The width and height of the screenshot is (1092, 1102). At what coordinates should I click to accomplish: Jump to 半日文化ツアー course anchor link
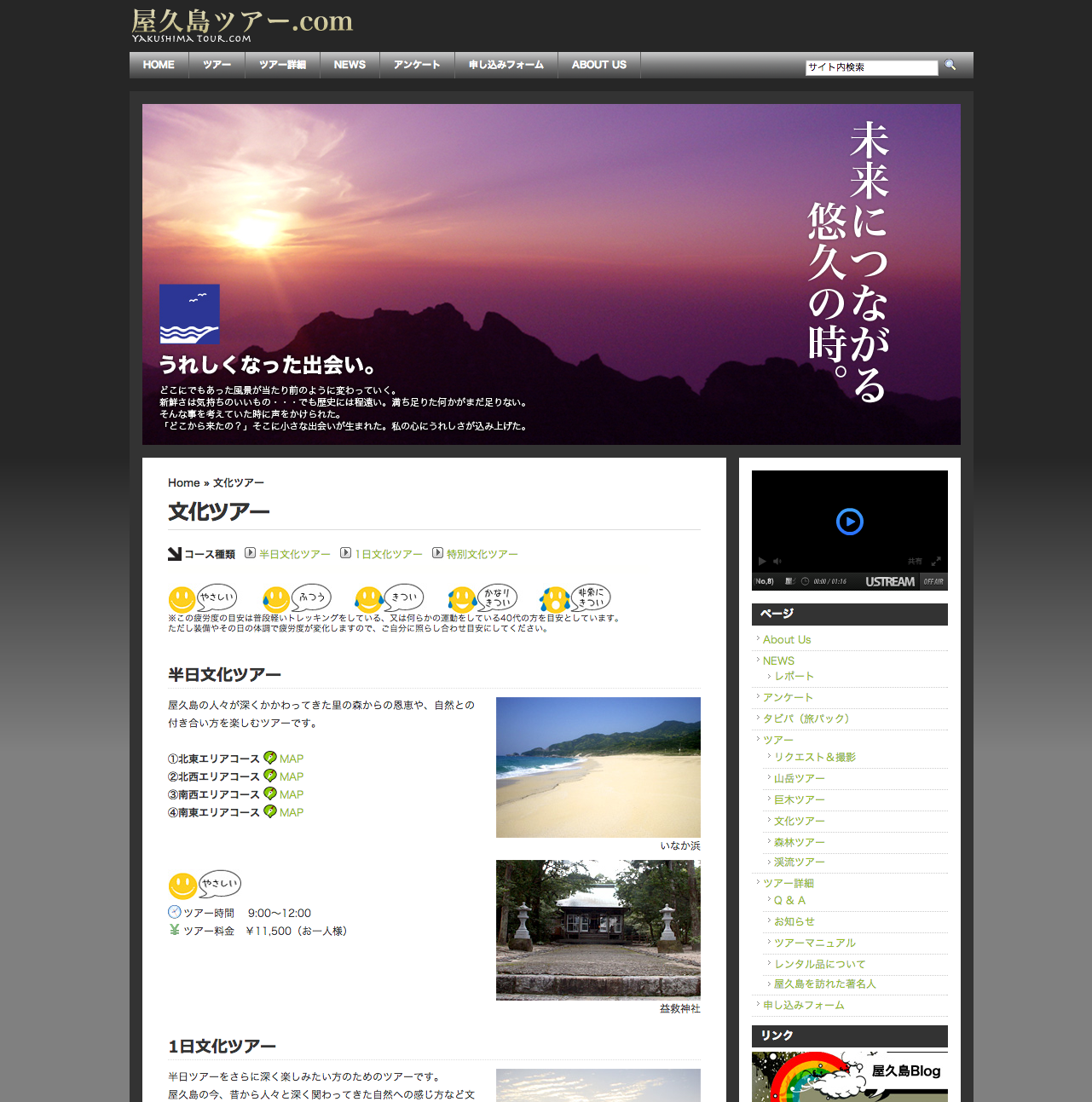coord(294,555)
